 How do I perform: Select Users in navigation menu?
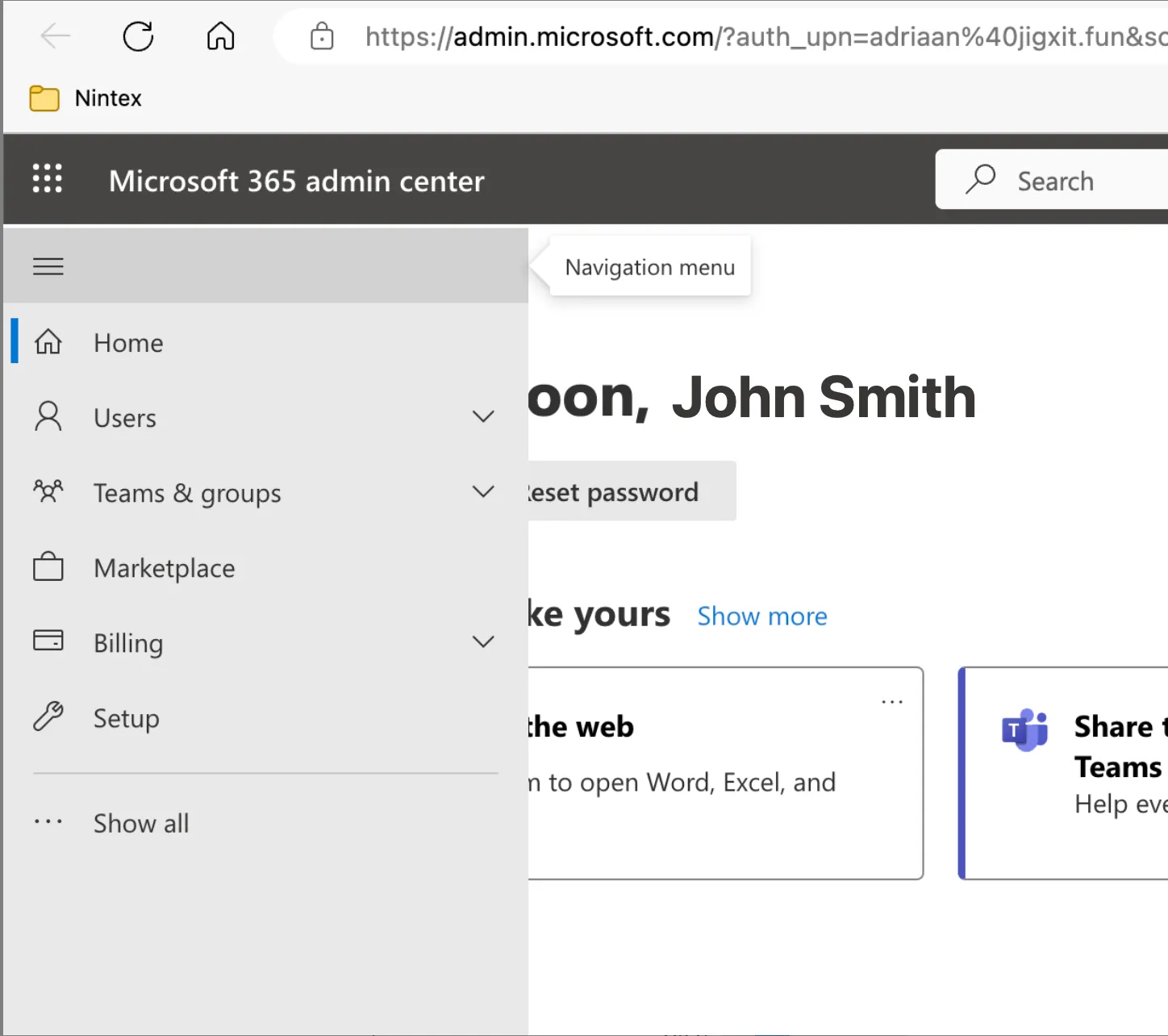point(266,417)
